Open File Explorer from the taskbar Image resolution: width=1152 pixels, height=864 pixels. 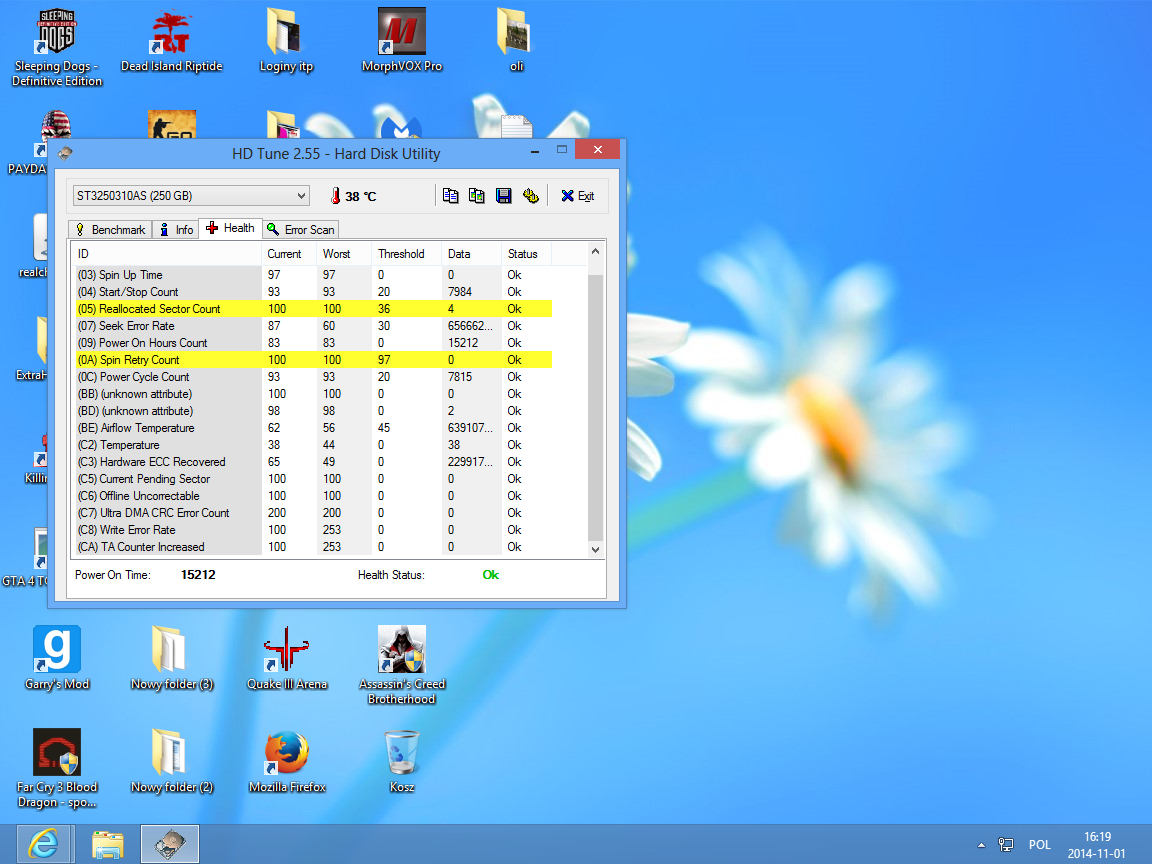[x=107, y=844]
